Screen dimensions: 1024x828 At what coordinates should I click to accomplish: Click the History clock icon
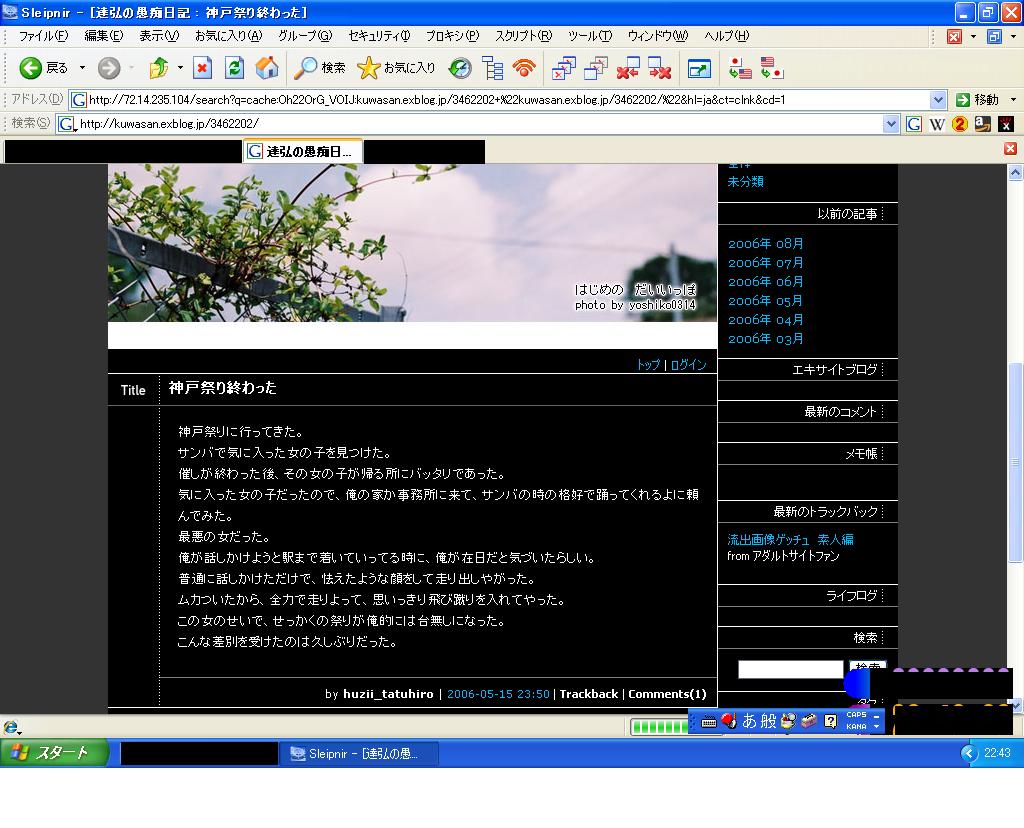click(460, 68)
